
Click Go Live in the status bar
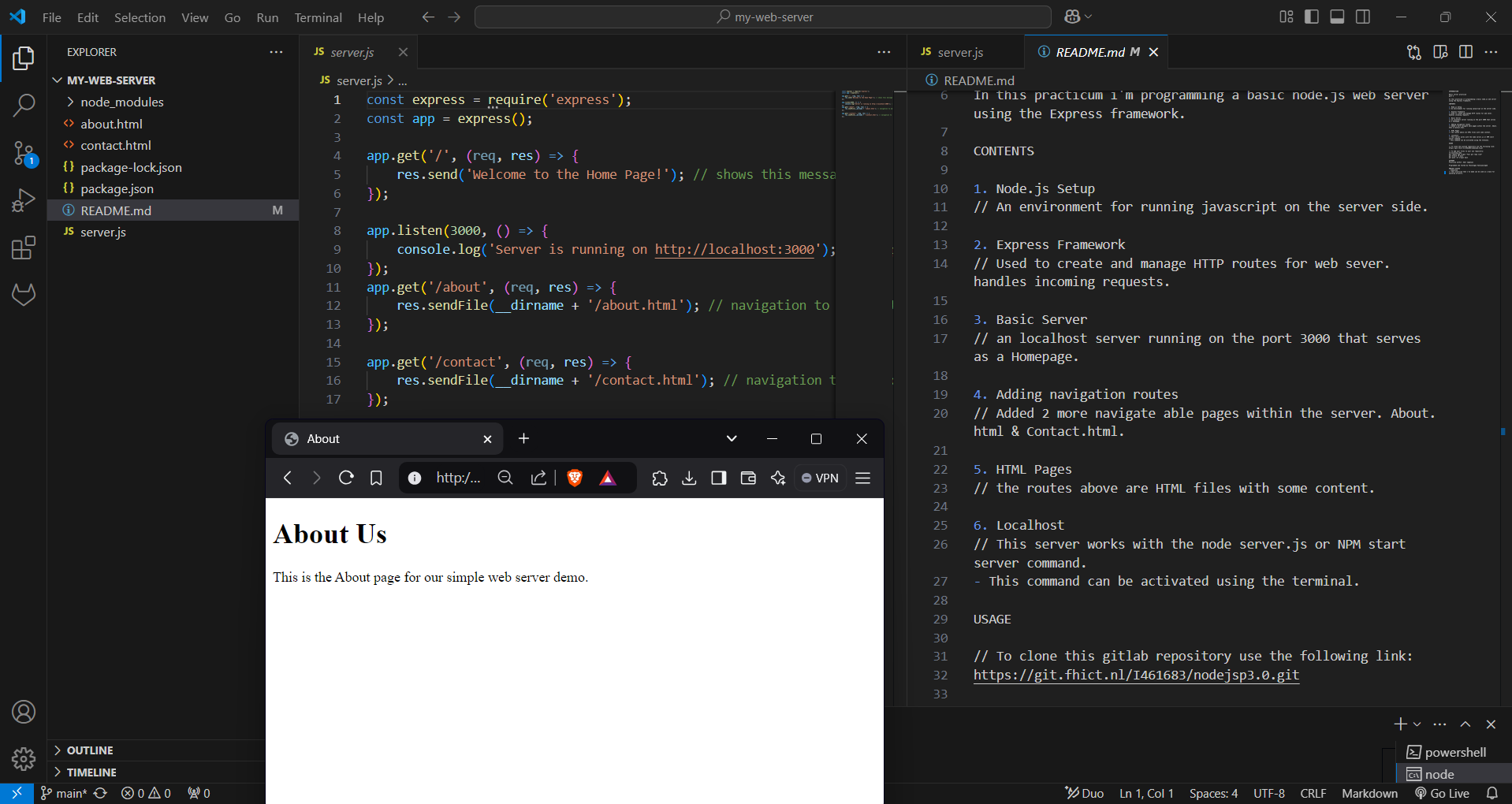tap(1442, 793)
